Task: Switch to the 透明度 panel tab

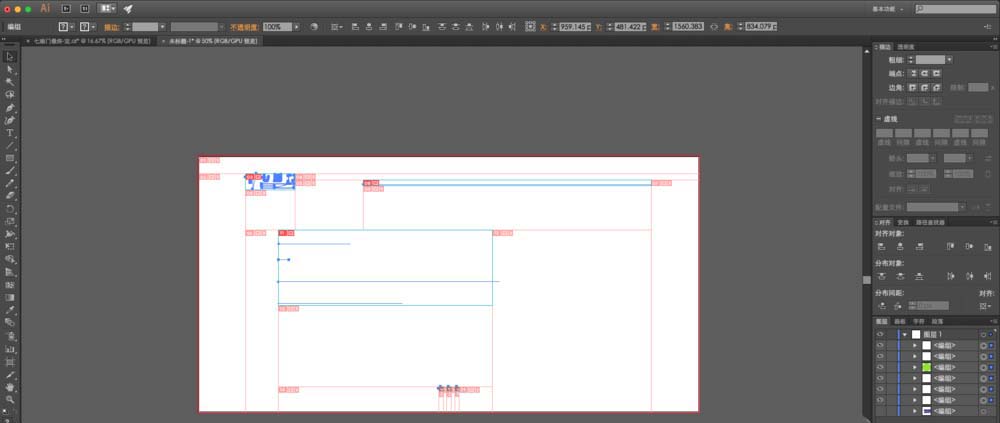Action: pyautogui.click(x=906, y=46)
